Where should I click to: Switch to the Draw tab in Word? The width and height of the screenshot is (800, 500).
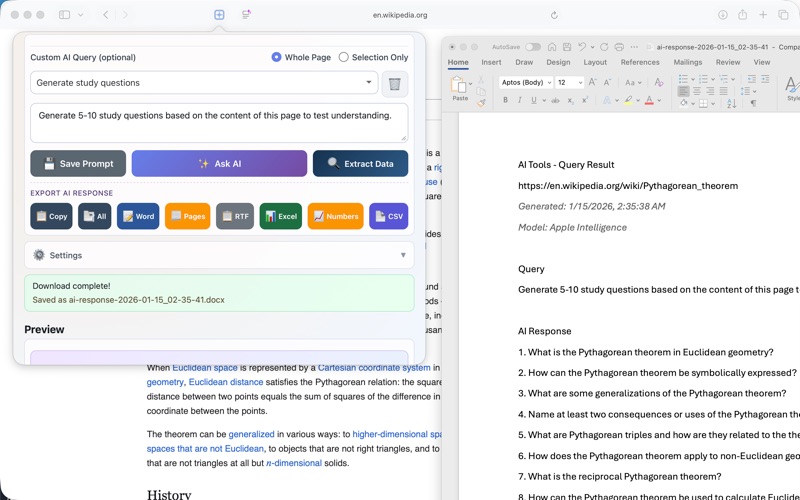click(x=523, y=62)
